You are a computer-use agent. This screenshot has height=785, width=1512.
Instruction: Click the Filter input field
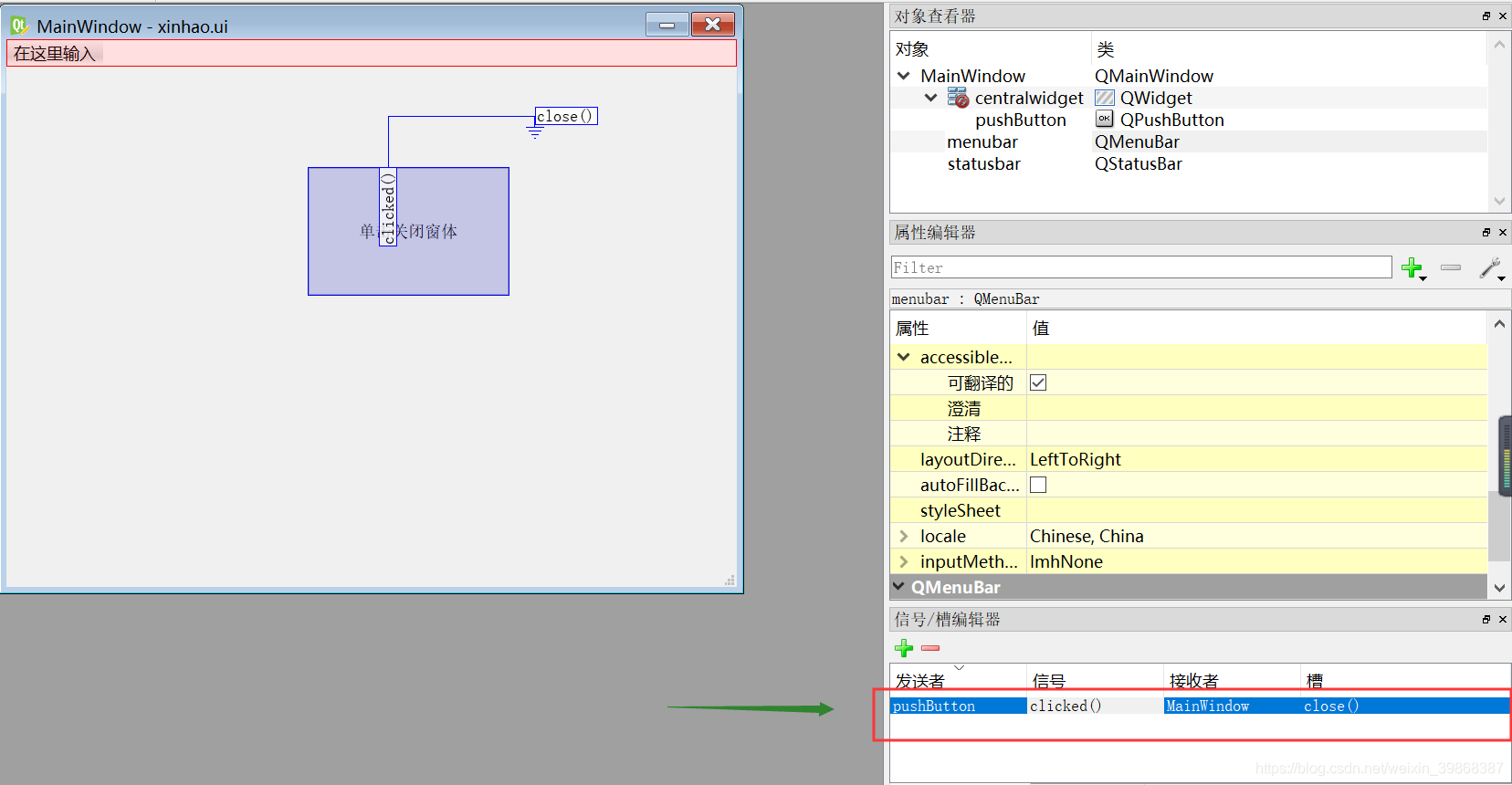(x=1141, y=267)
